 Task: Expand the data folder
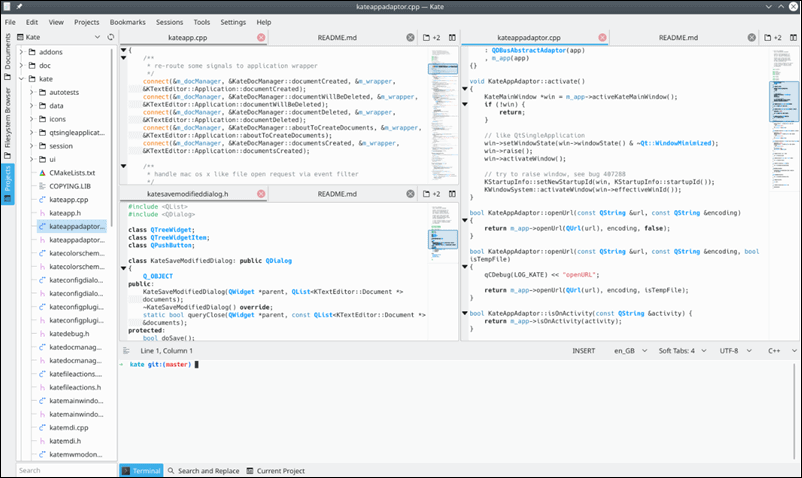coord(32,106)
